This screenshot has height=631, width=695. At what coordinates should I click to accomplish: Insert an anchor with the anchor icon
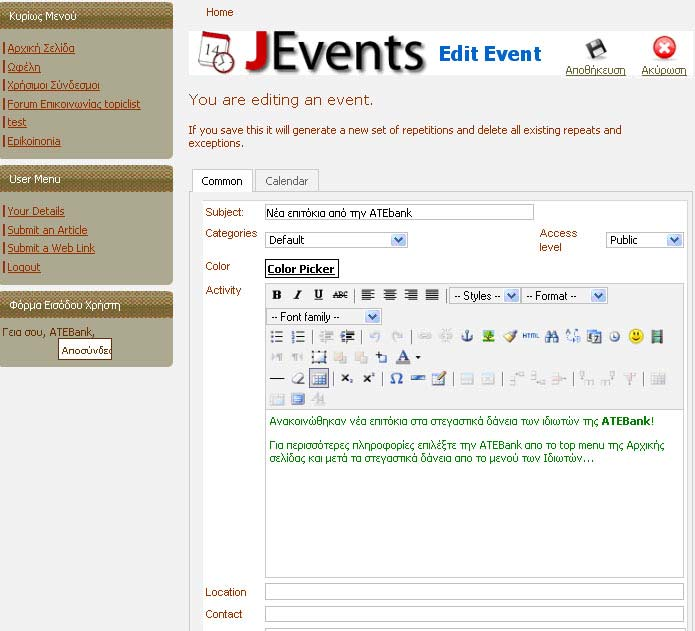pos(467,336)
